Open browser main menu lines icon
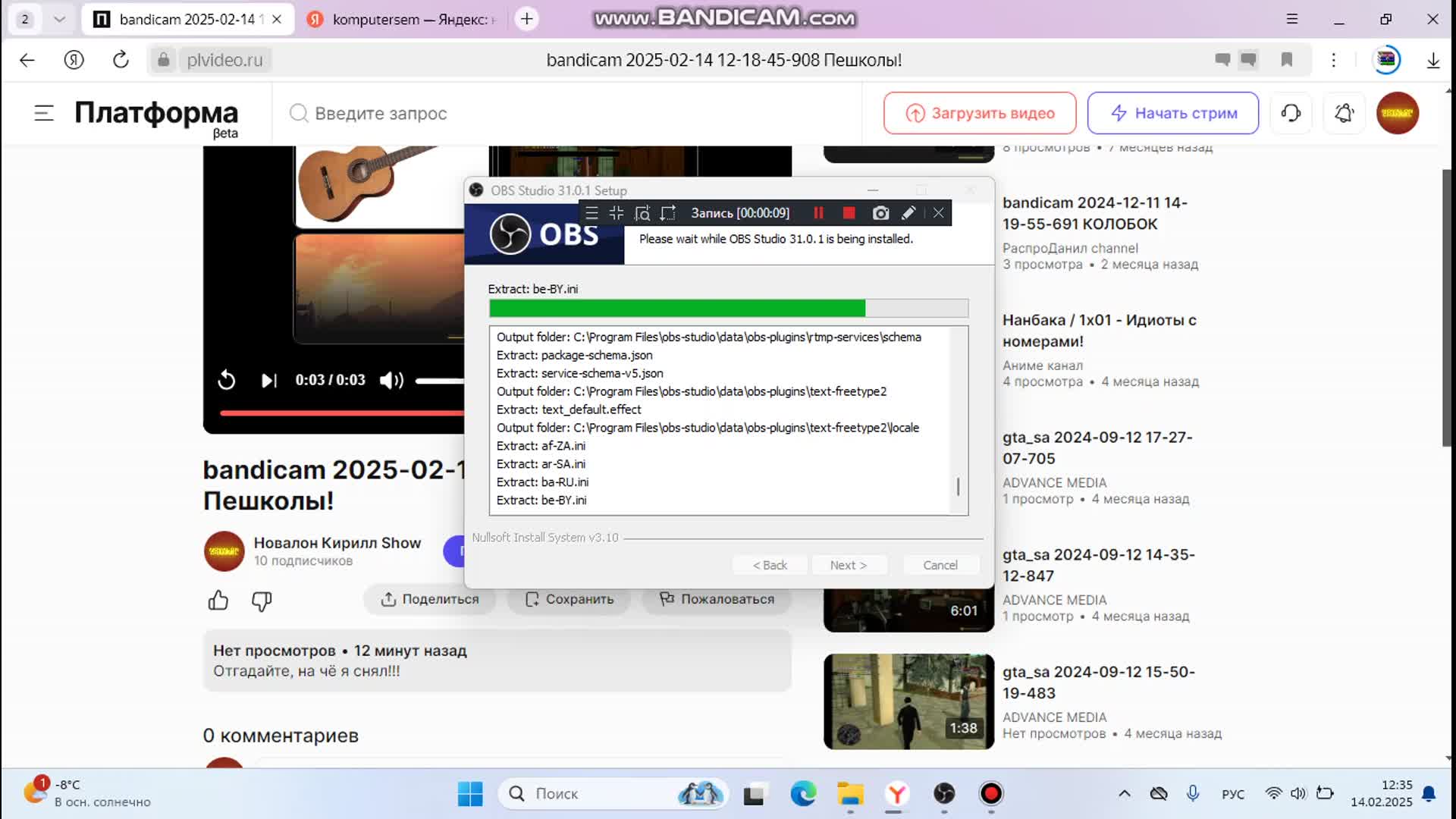The width and height of the screenshot is (1456, 819). point(1292,19)
